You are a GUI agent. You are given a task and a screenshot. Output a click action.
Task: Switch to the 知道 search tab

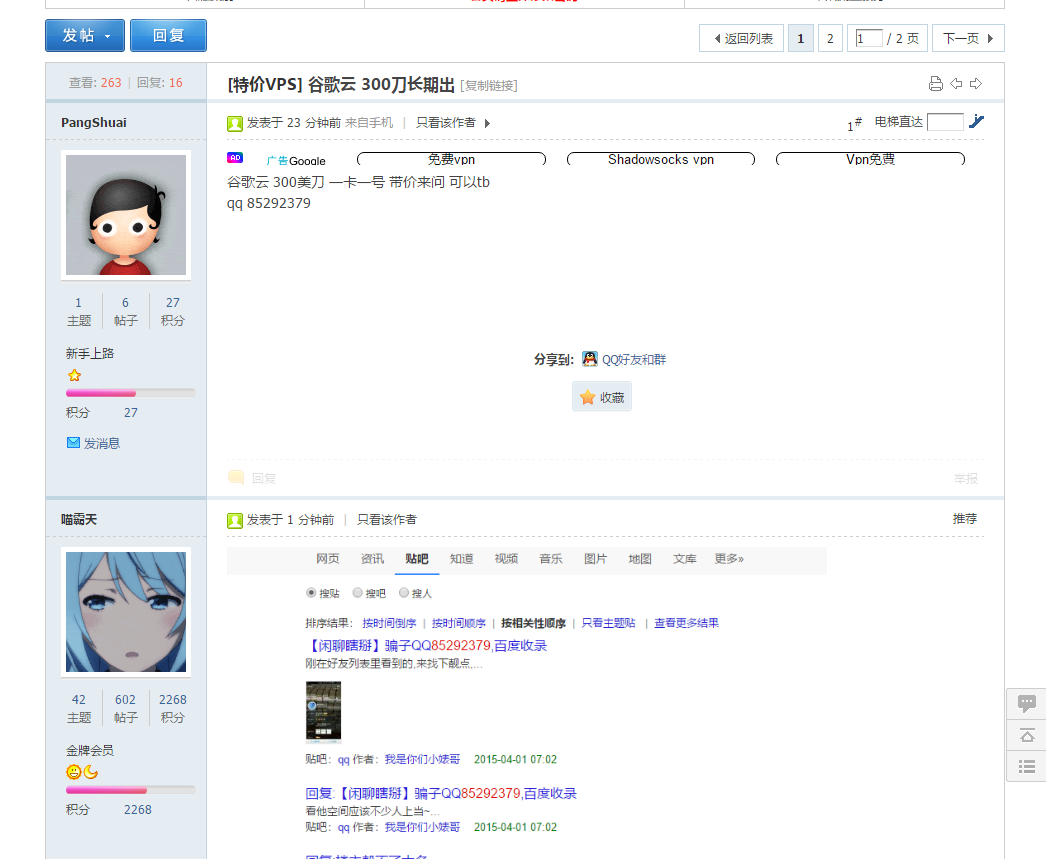(x=462, y=558)
